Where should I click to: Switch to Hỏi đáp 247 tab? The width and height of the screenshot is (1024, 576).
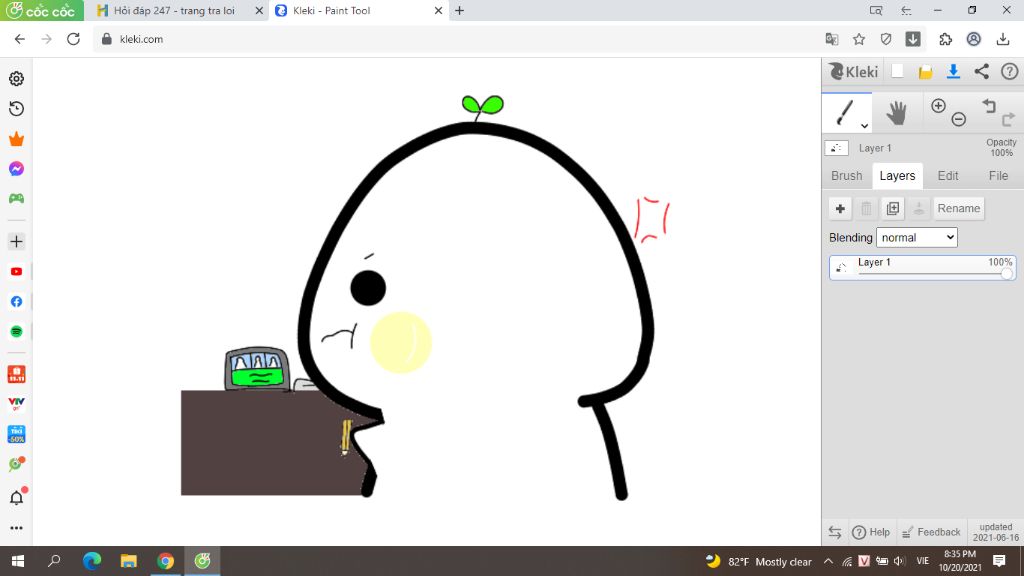[173, 10]
